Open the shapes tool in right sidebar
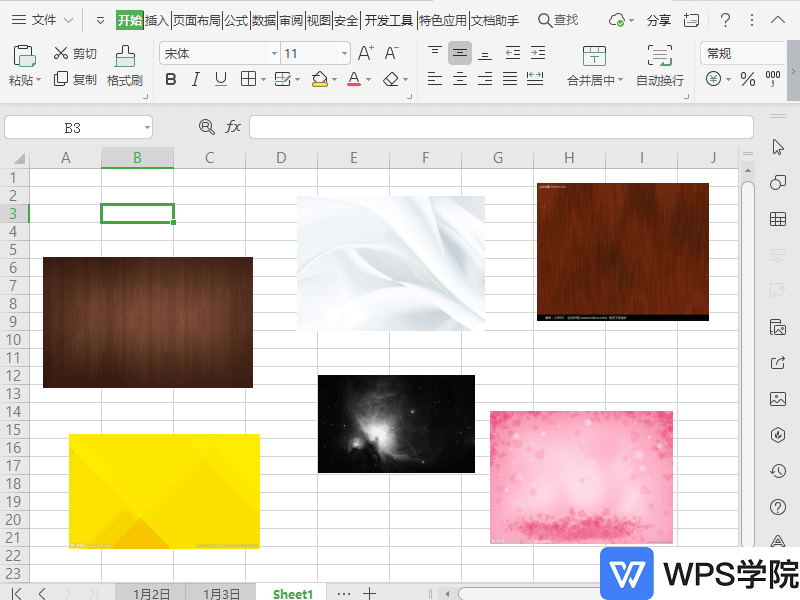 coord(778,183)
